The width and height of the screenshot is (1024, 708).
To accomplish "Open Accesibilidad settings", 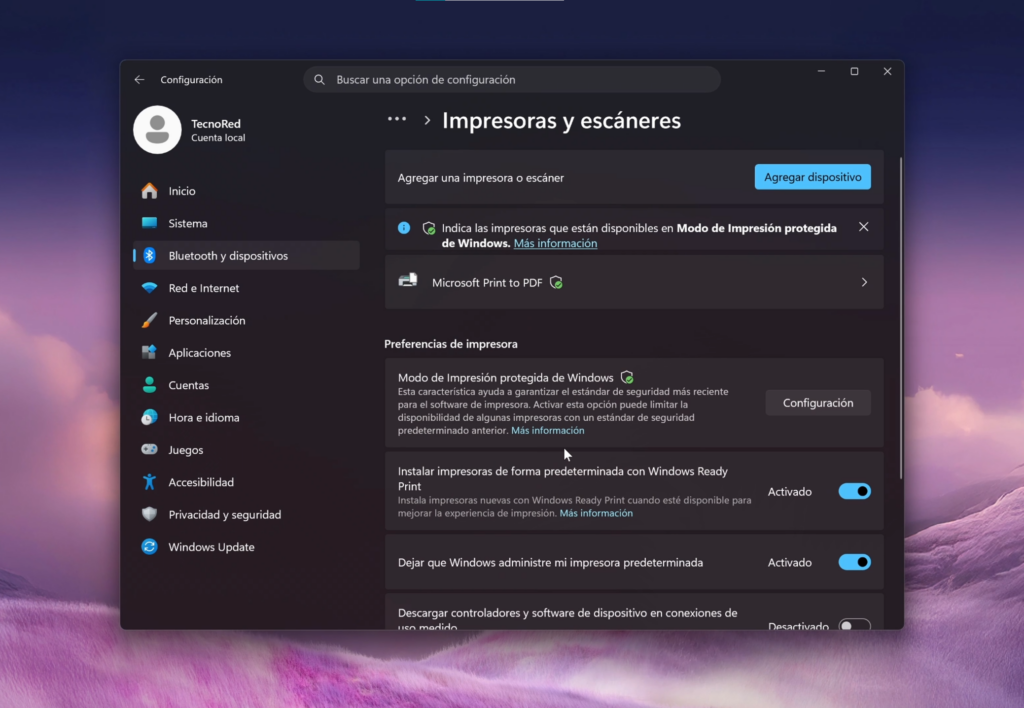I will [246, 482].
